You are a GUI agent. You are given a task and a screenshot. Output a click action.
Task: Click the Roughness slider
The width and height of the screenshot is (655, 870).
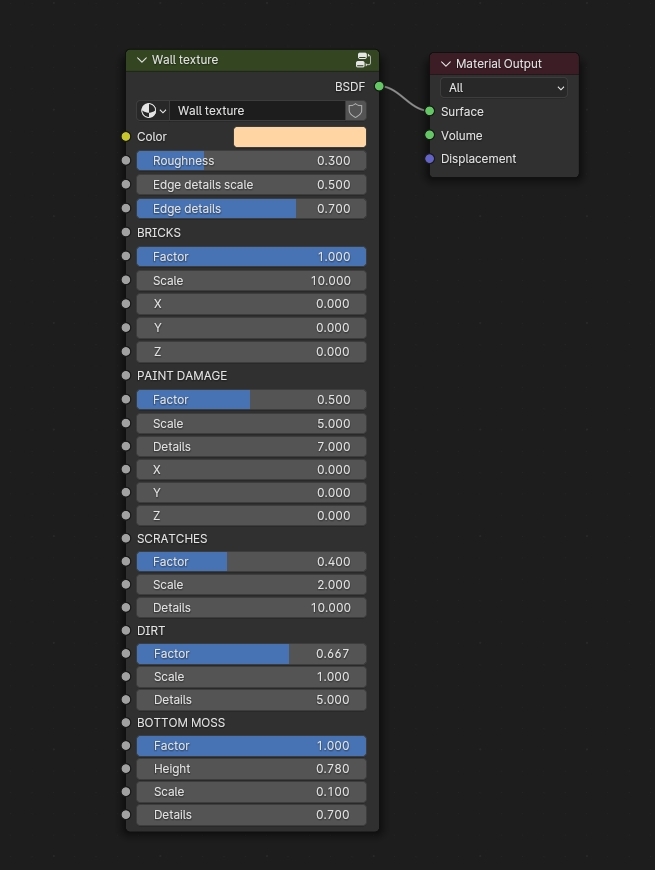(251, 161)
